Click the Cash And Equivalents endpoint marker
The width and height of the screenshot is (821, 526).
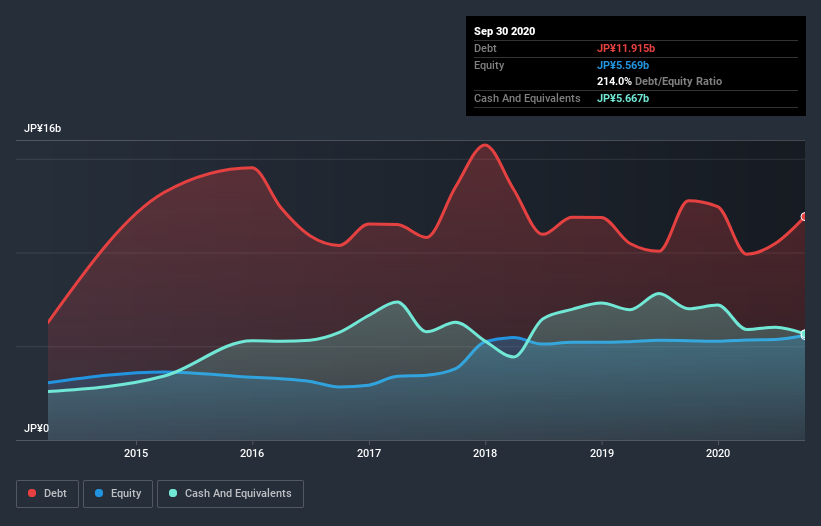pos(804,334)
